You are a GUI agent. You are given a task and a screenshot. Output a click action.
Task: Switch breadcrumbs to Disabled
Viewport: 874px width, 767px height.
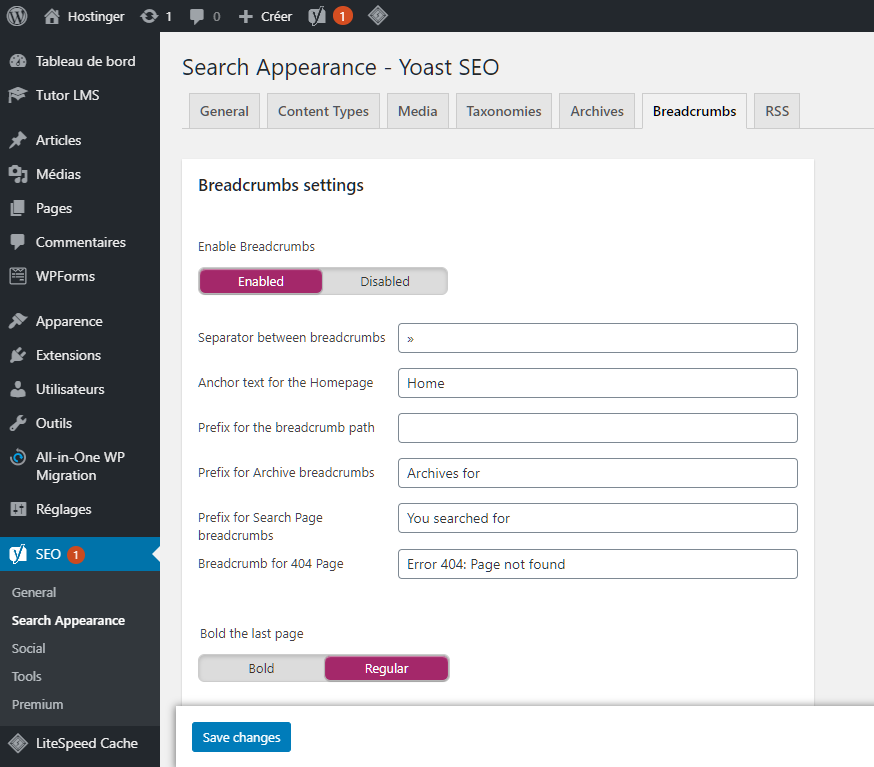pos(385,281)
